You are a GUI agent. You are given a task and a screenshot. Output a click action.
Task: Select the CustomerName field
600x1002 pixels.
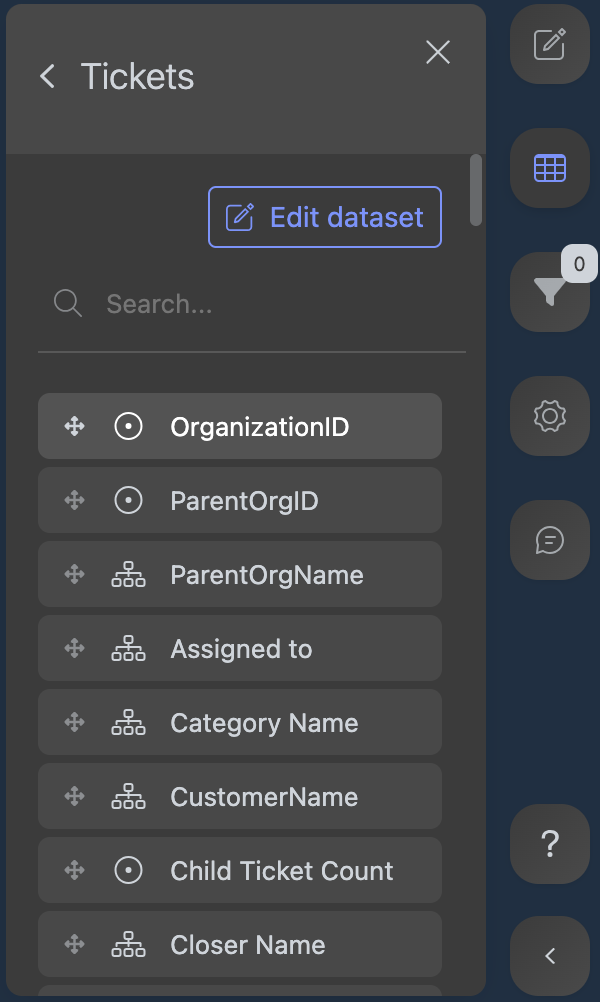click(x=240, y=797)
